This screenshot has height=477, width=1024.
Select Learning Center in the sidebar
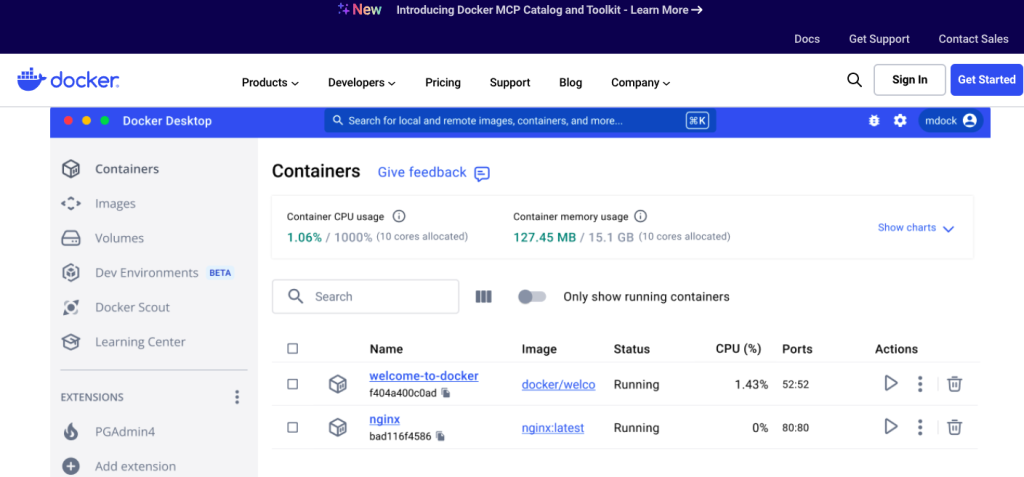point(140,342)
